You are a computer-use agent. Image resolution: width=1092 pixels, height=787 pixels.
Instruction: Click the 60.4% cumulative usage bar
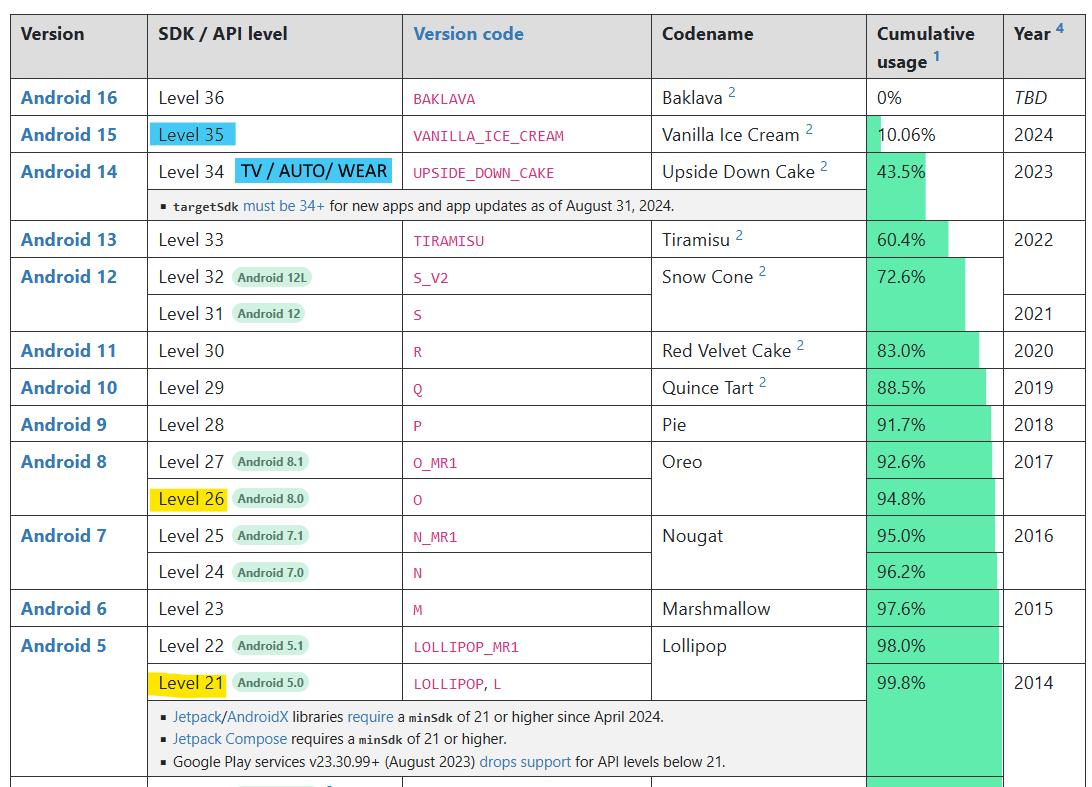(x=907, y=240)
